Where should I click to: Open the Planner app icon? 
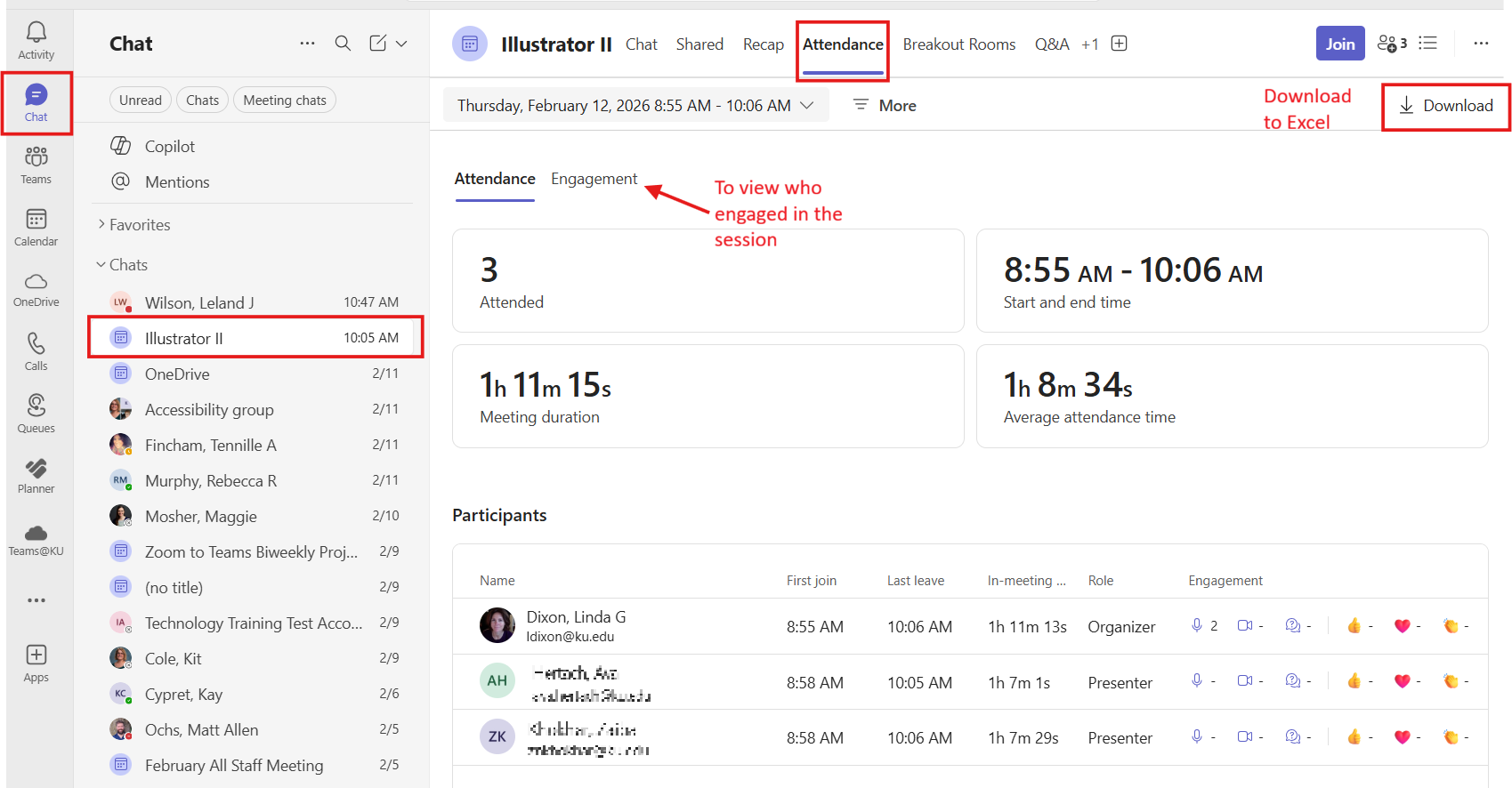(x=36, y=476)
